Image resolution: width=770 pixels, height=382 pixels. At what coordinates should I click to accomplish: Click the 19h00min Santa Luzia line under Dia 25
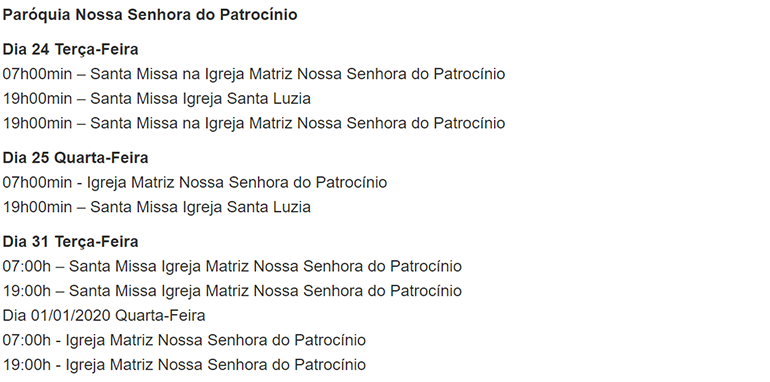157,207
